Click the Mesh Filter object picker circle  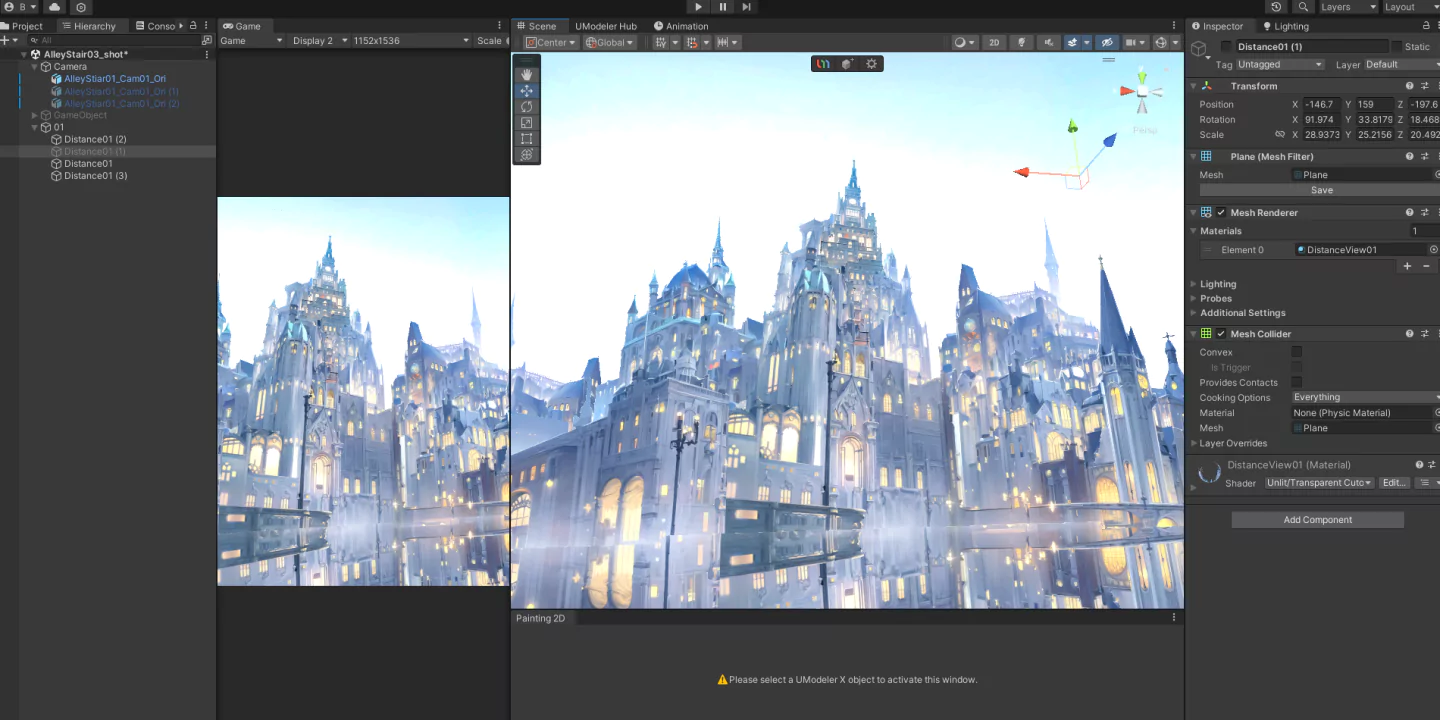[1437, 174]
